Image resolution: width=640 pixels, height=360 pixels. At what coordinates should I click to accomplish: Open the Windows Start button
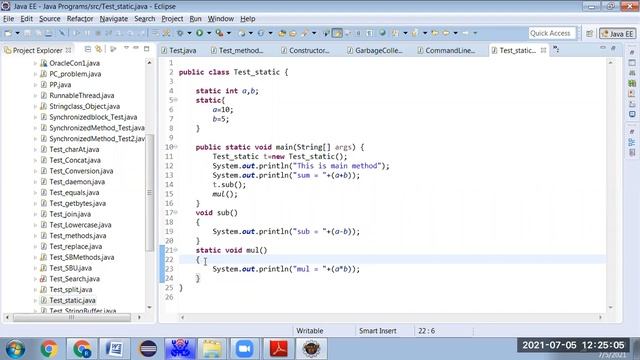(15, 349)
